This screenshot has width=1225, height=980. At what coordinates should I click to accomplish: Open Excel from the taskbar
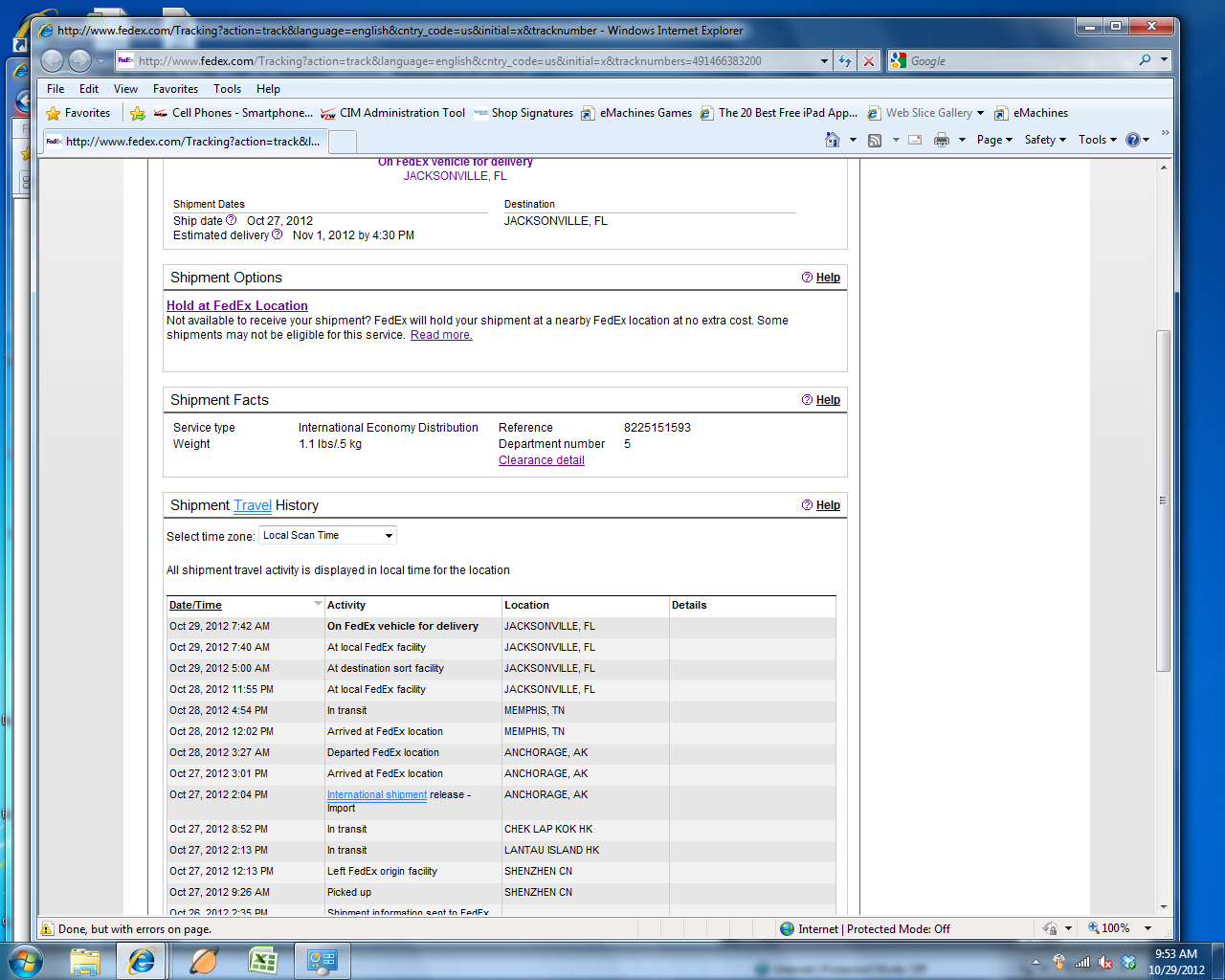pyautogui.click(x=262, y=961)
